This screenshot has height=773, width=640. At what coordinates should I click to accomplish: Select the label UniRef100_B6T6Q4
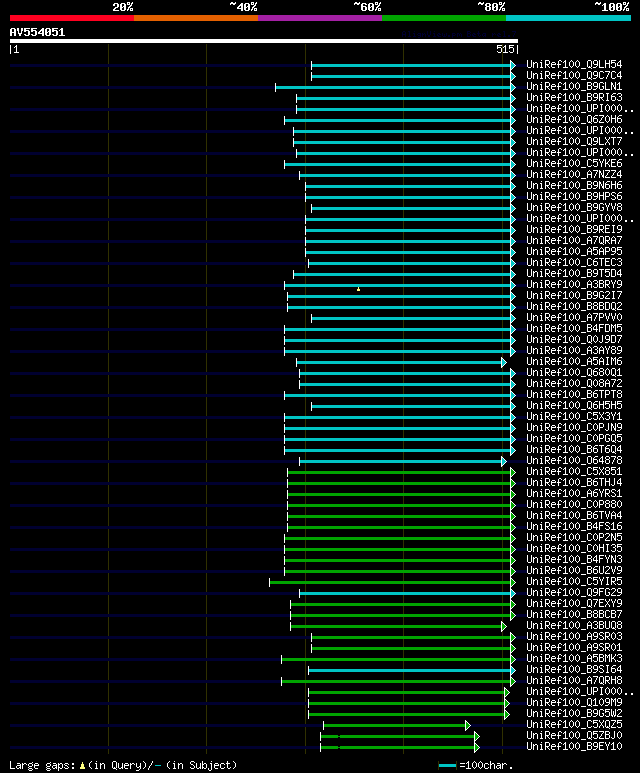(574, 450)
